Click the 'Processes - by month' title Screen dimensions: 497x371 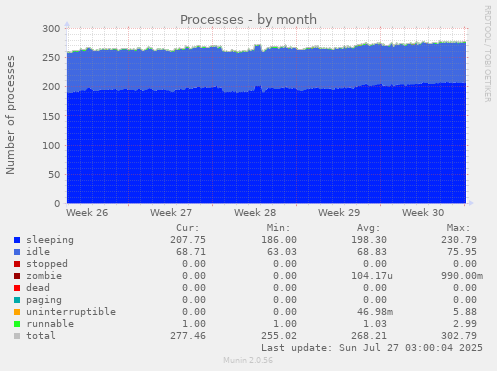[x=248, y=20]
